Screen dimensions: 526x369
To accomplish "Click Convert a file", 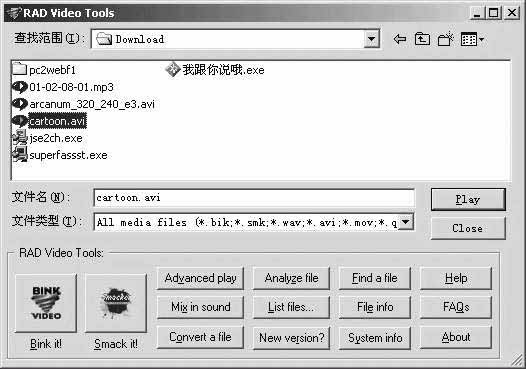I will (200, 337).
